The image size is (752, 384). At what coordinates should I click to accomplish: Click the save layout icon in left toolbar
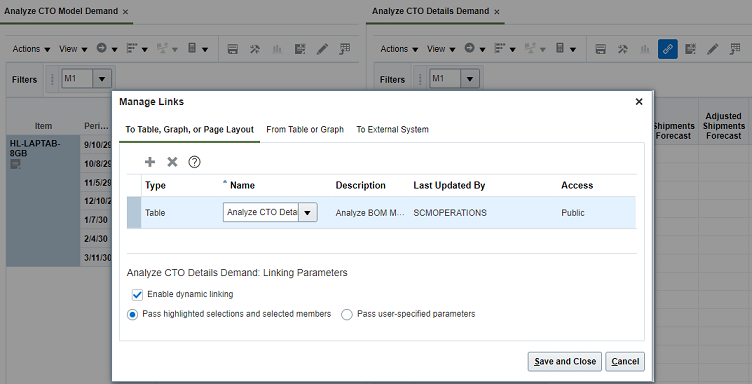point(233,49)
